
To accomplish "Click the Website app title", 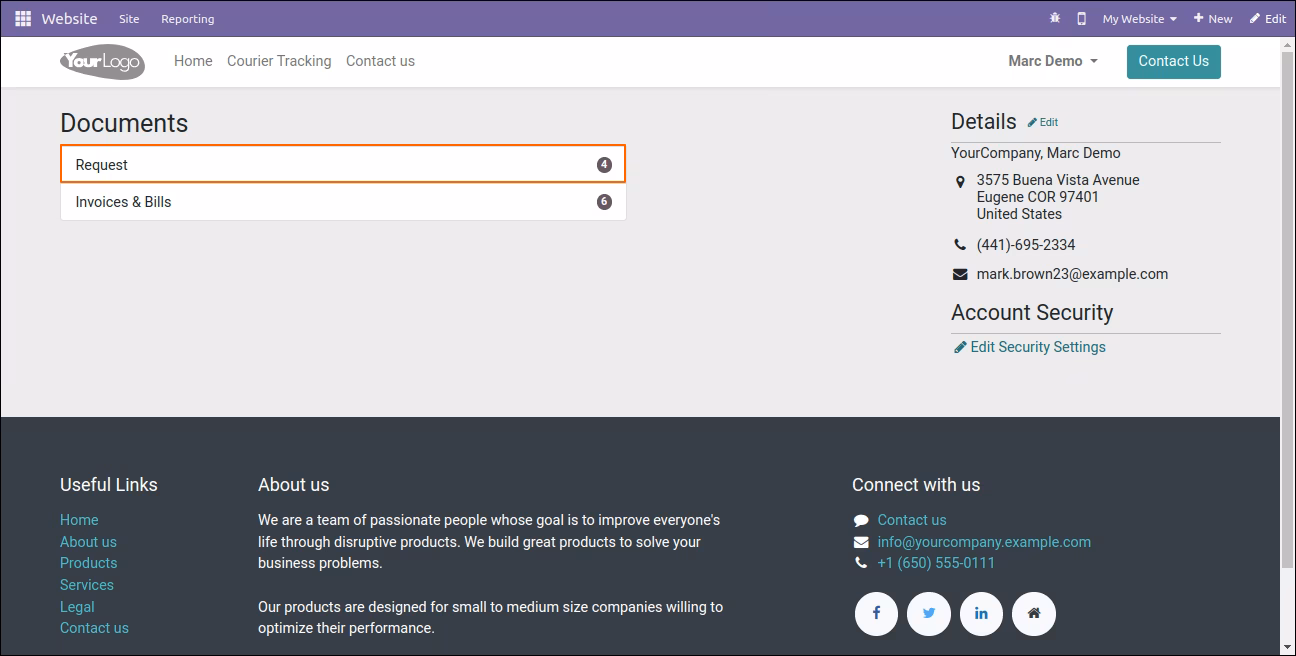I will [69, 18].
